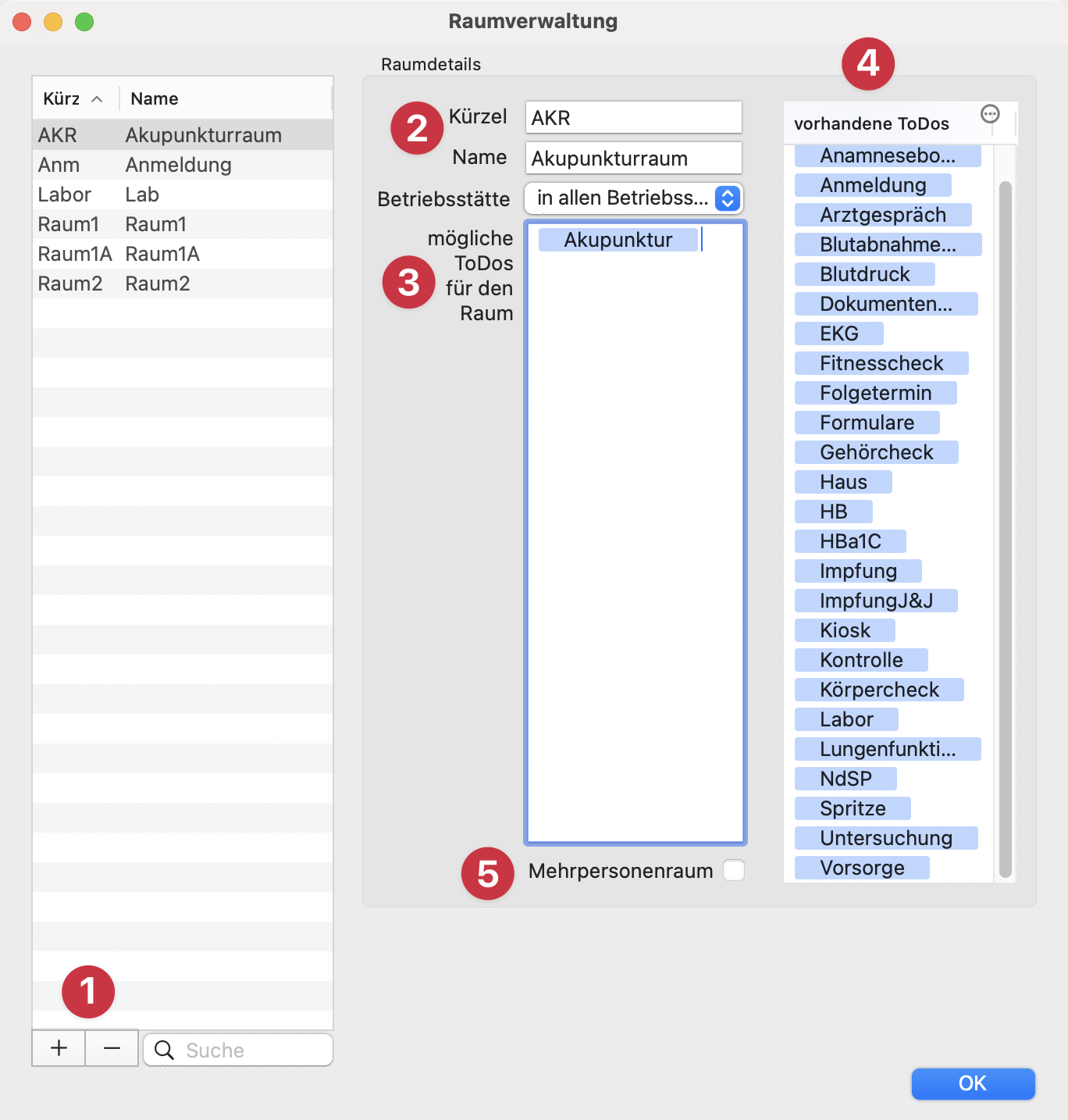This screenshot has height=1120, width=1068.
Task: Select the Raum2 row in list
Action: click(x=183, y=284)
